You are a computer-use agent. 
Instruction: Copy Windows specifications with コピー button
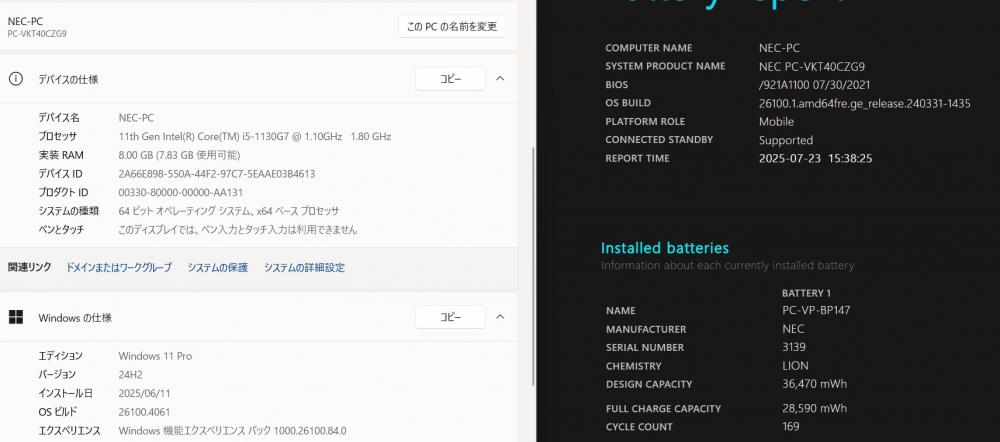(x=450, y=317)
